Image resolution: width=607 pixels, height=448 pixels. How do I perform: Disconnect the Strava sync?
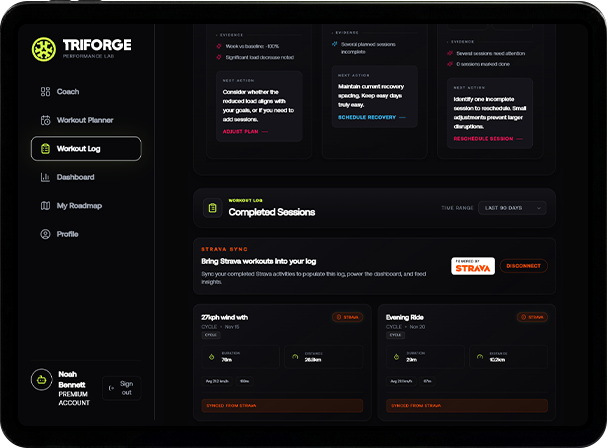click(524, 267)
